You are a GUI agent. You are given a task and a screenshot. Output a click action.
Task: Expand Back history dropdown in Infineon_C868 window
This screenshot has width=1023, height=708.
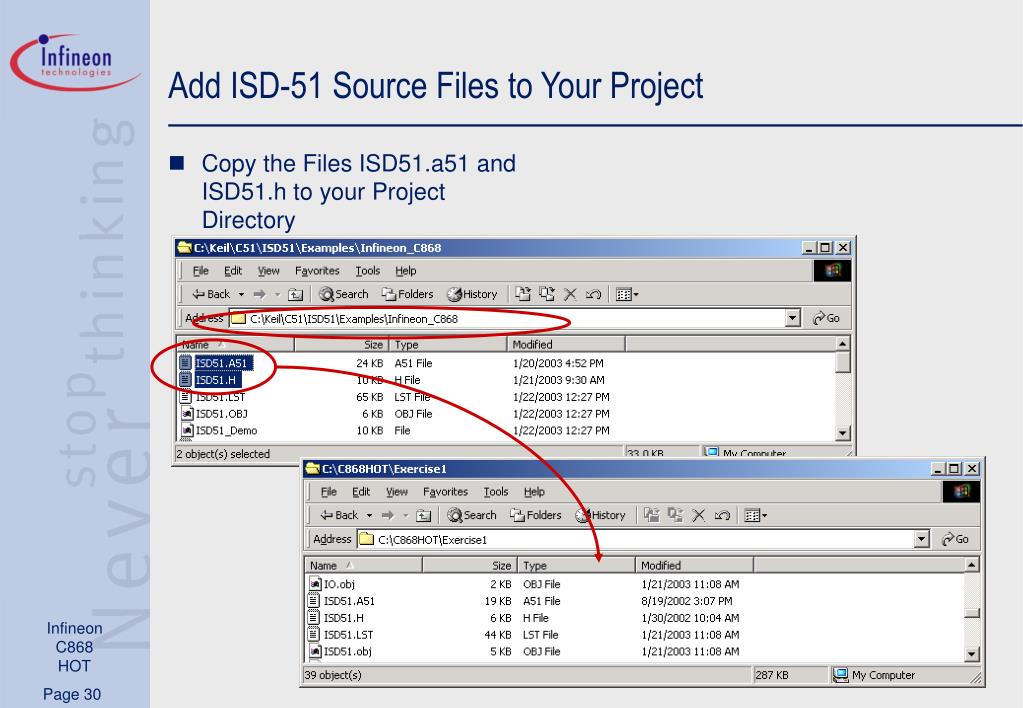pos(241,294)
